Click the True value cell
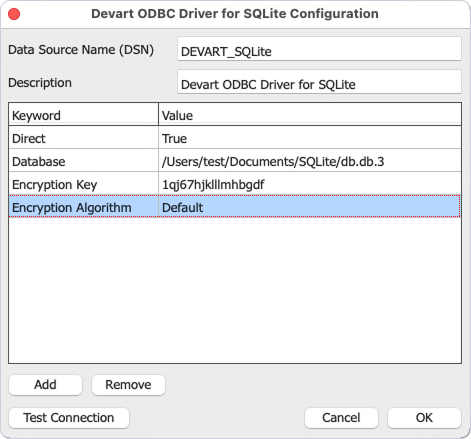 pyautogui.click(x=310, y=138)
